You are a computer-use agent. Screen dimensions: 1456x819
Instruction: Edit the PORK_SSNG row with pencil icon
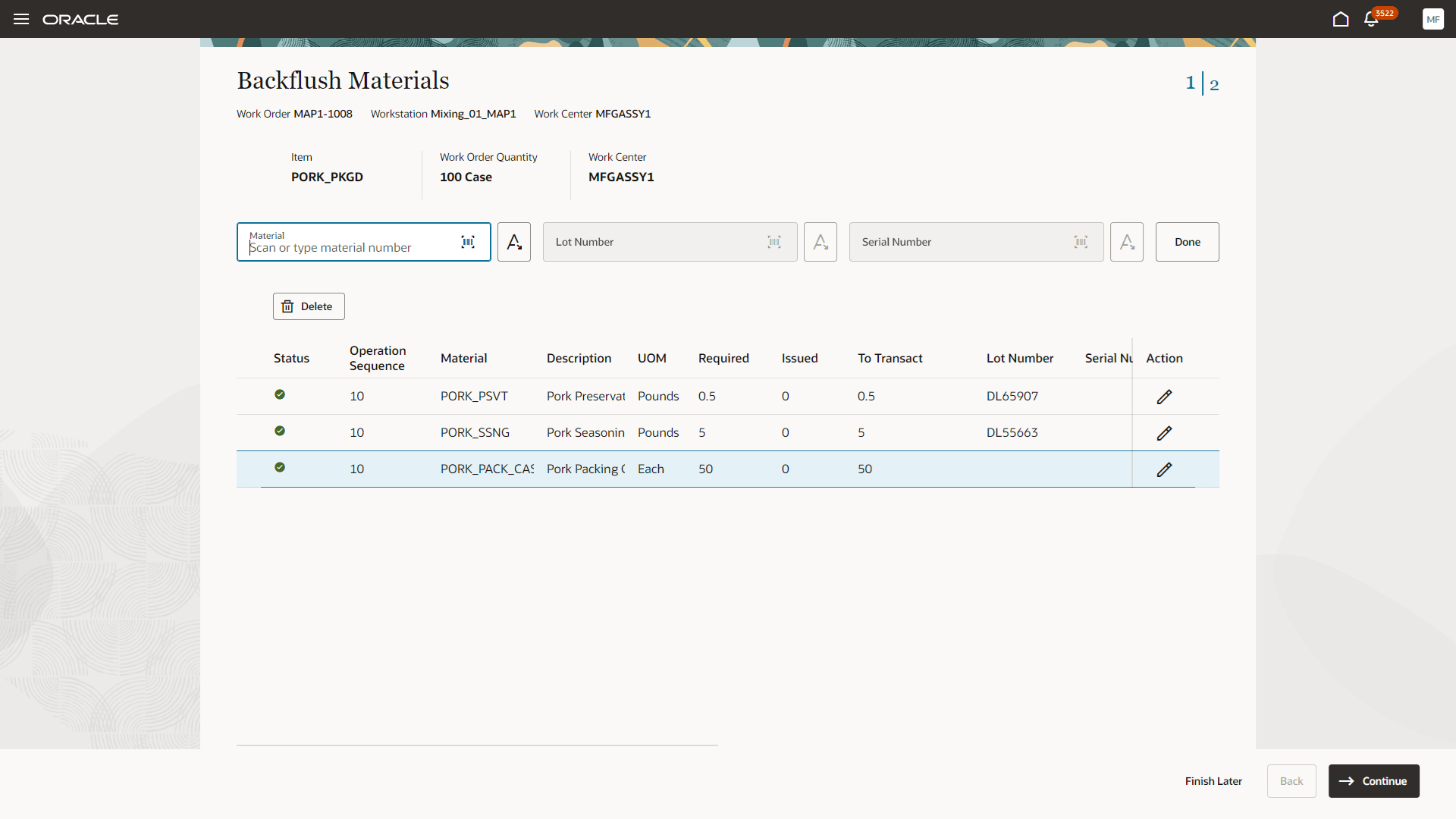click(1164, 433)
